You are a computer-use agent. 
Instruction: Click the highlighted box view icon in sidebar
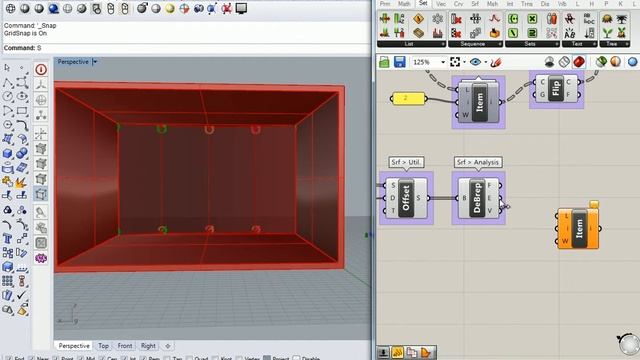(x=41, y=194)
